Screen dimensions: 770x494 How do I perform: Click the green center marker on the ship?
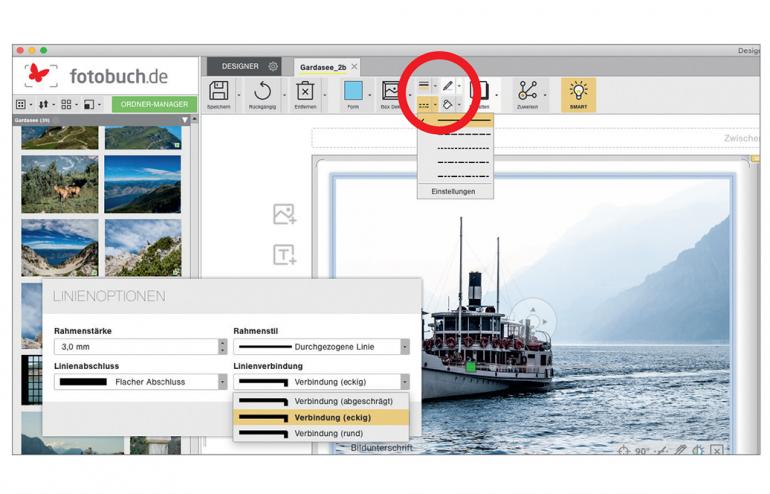[471, 366]
